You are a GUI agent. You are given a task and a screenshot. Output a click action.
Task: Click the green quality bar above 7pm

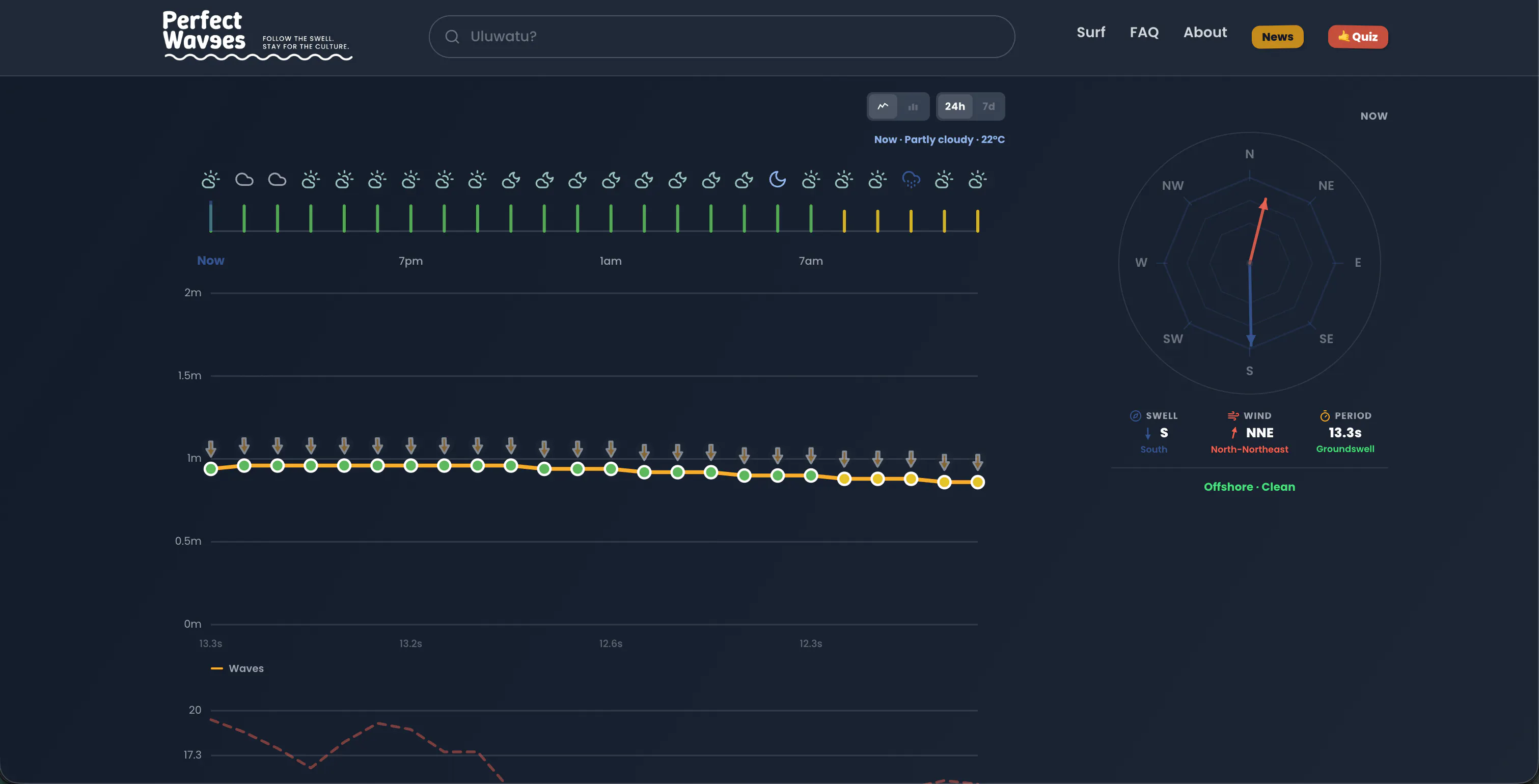point(410,218)
